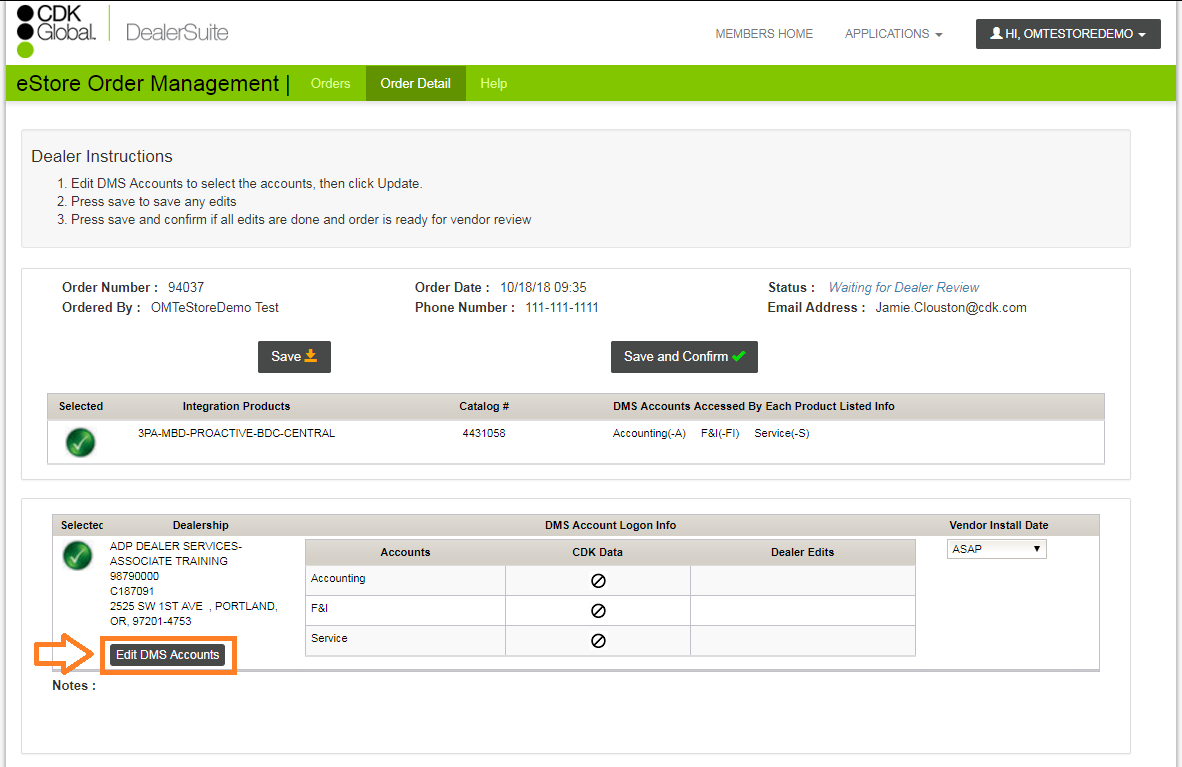Open the Help tab
Viewport: 1182px width, 767px height.
(494, 83)
